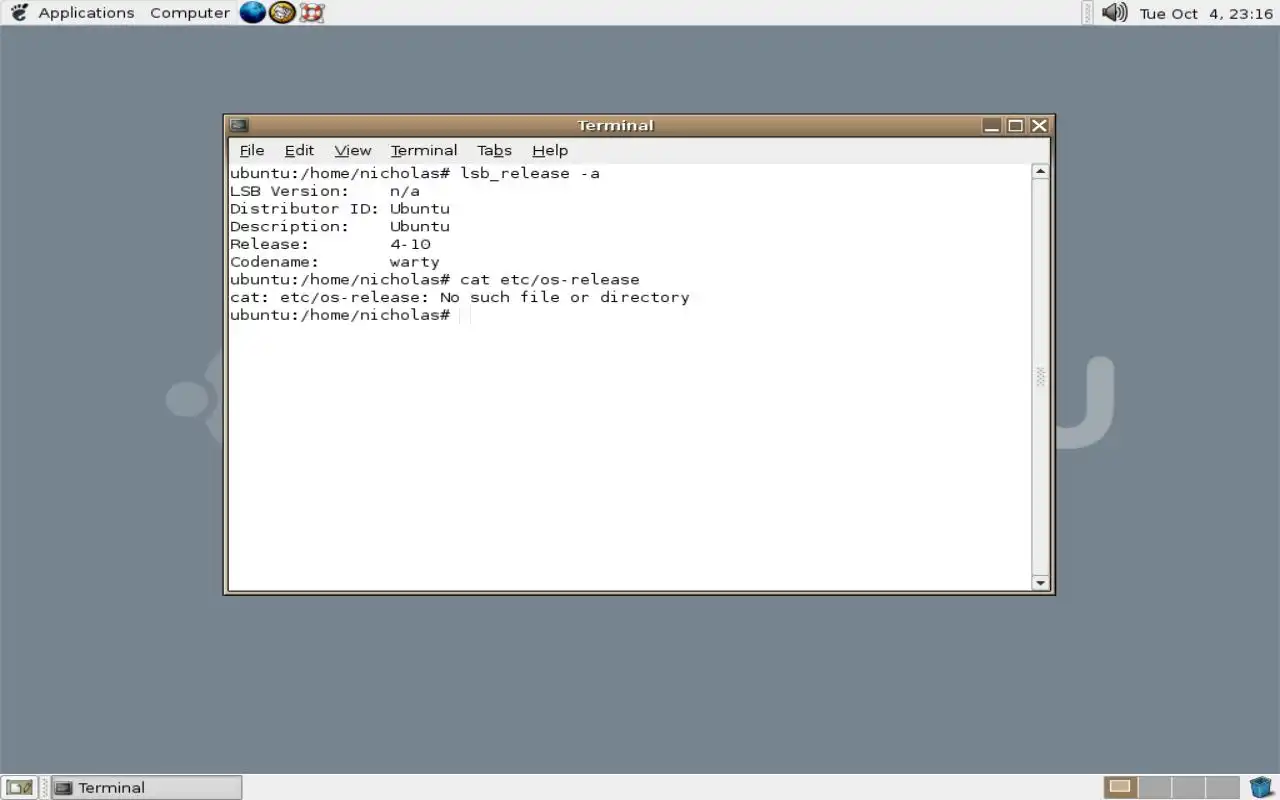Click the 'Distributor ID: Ubuntu' line

pos(340,209)
